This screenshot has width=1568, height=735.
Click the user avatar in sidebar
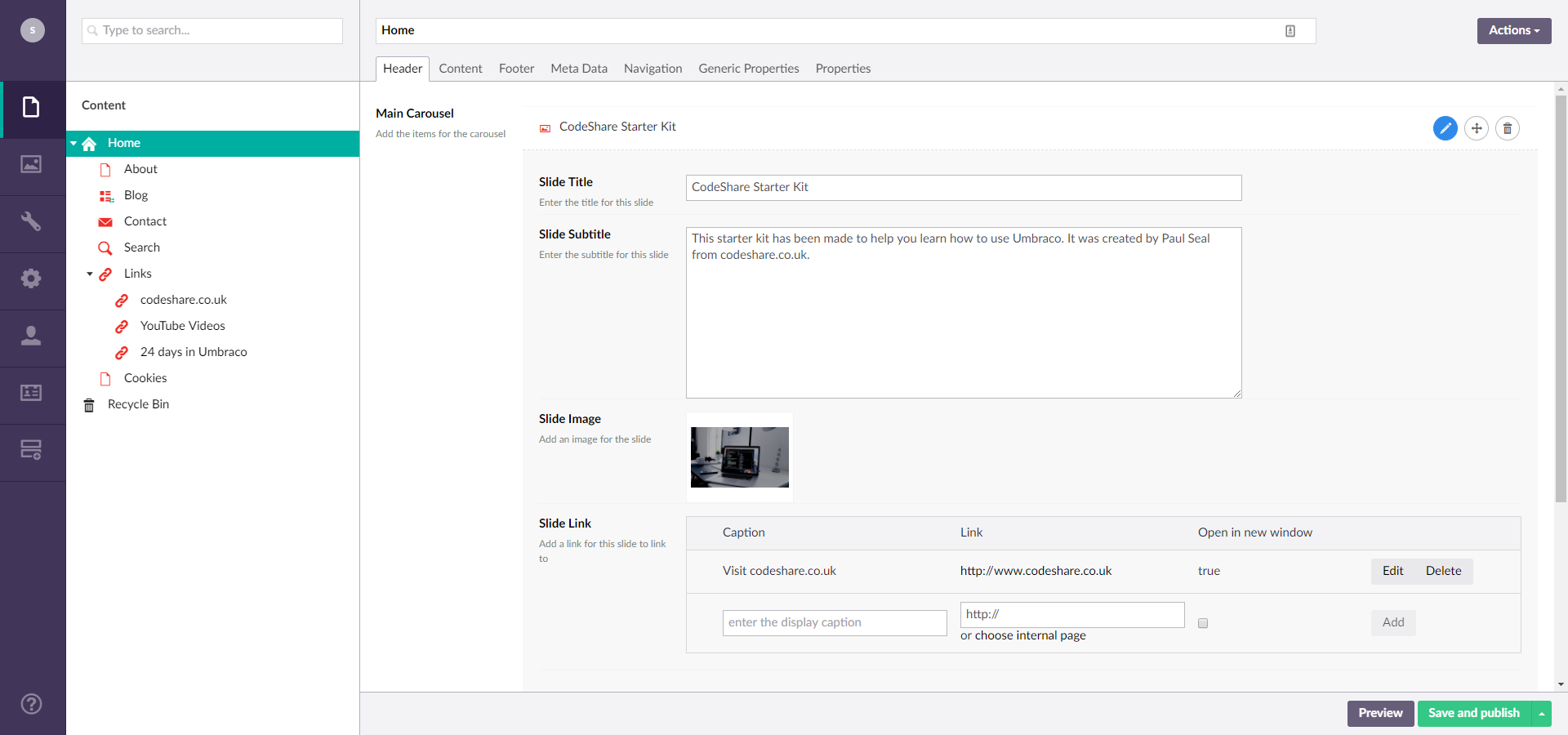(x=33, y=30)
